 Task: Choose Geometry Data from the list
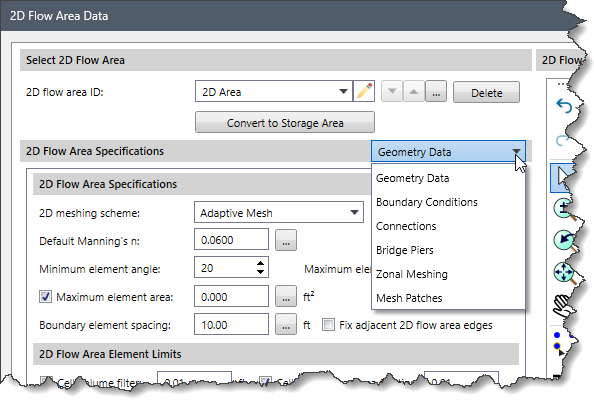tap(449, 178)
